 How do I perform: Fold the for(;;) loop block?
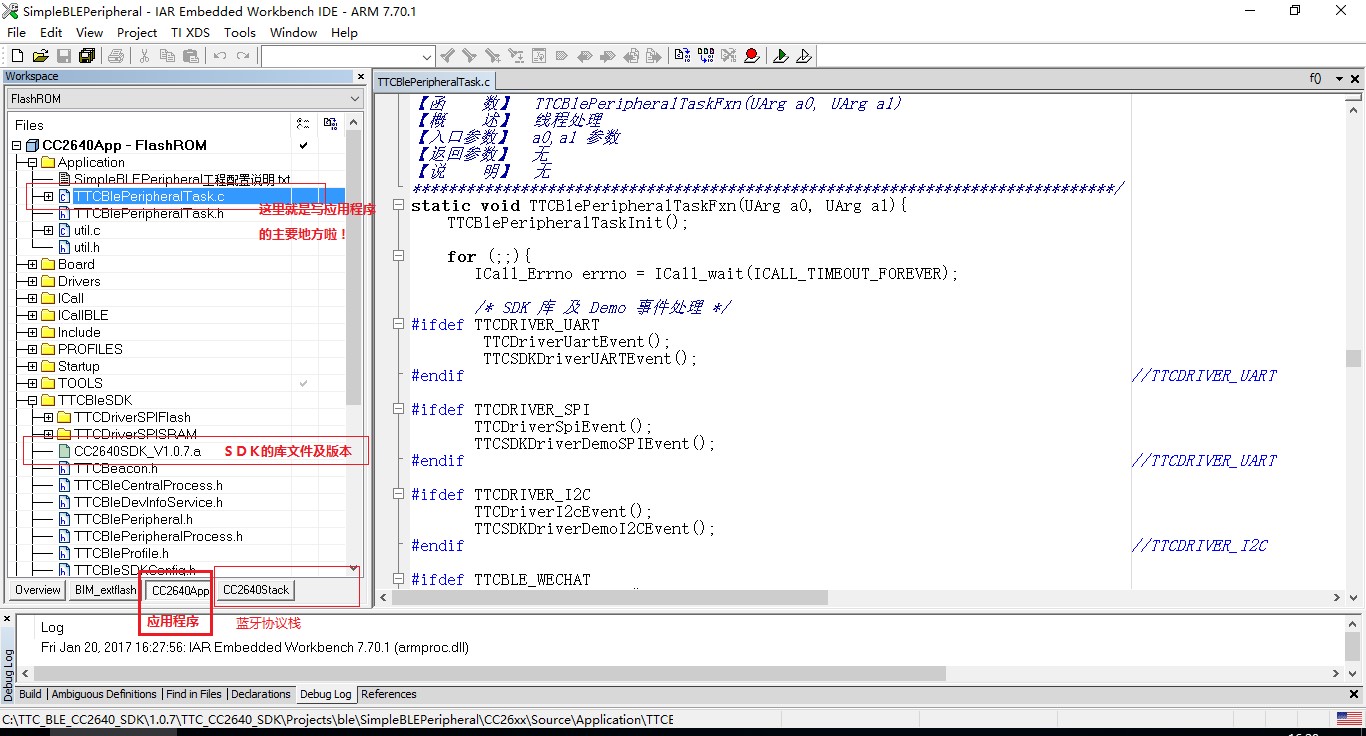pyautogui.click(x=399, y=256)
